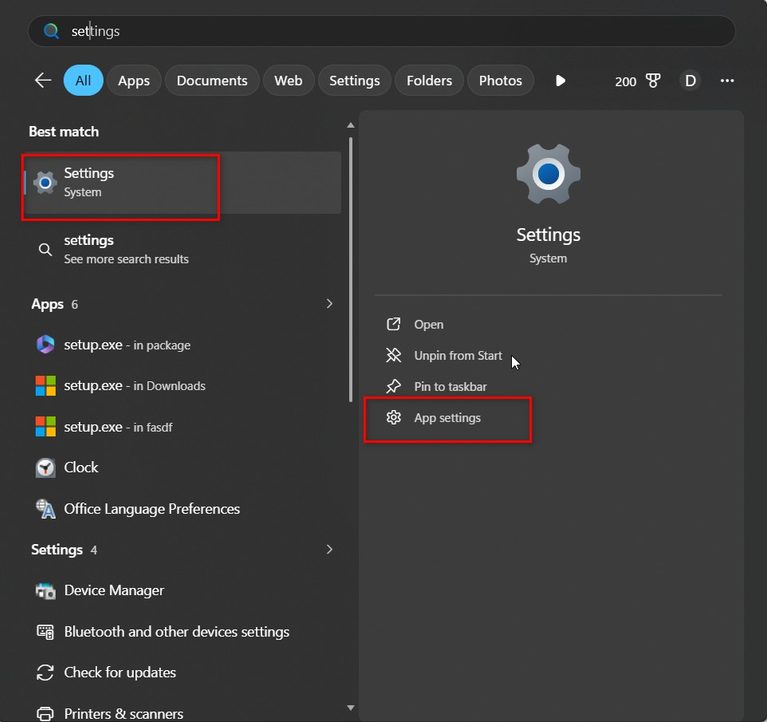This screenshot has width=767, height=722.
Task: Click the setup.exe in package icon
Action: (45, 344)
